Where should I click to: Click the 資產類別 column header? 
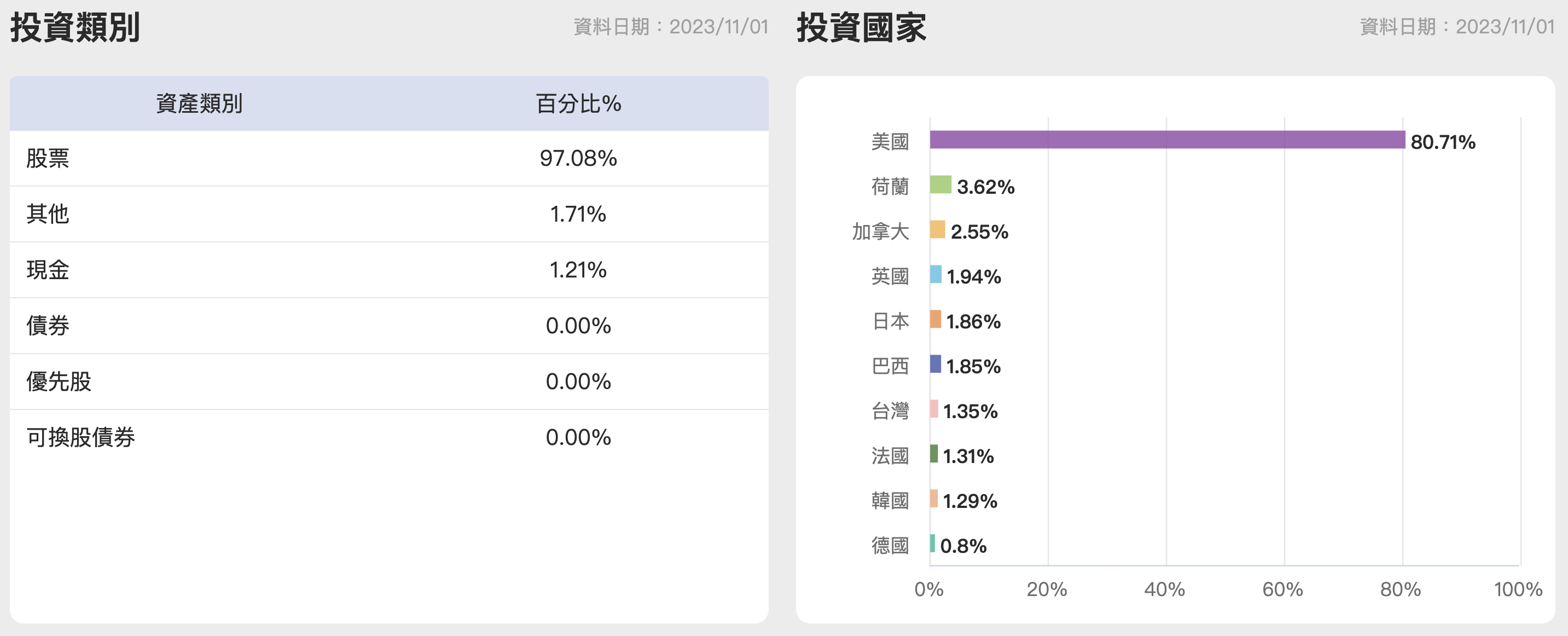point(199,103)
